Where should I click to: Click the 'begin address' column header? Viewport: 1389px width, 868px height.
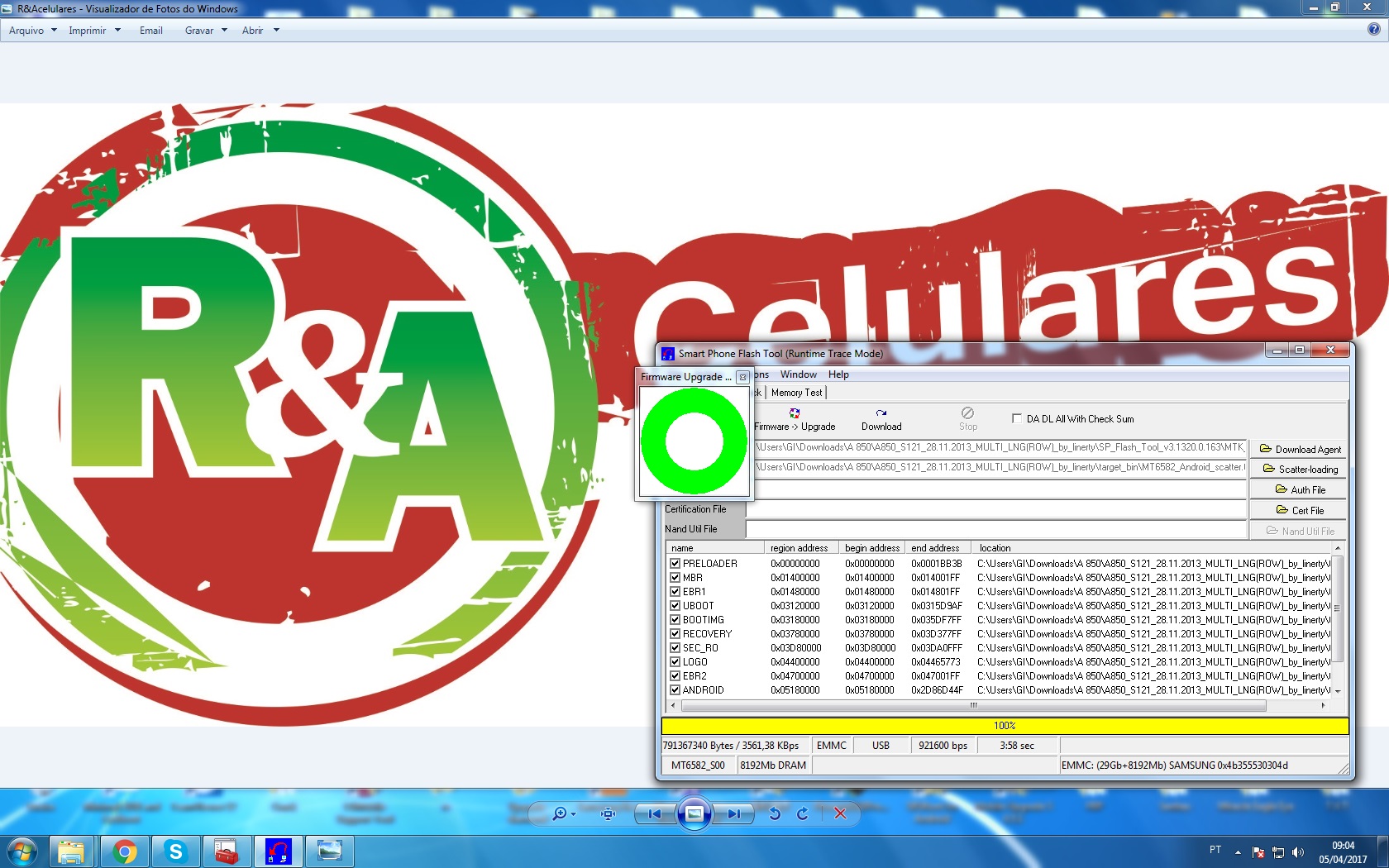[872, 548]
